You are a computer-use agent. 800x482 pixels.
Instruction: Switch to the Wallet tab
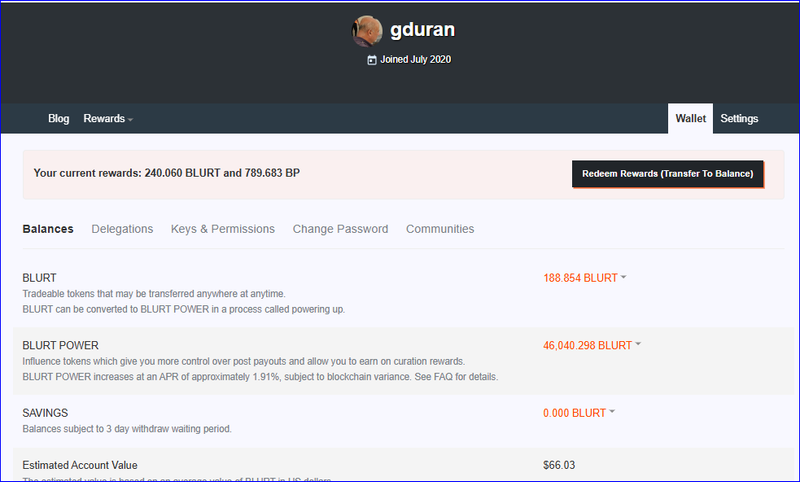point(690,119)
